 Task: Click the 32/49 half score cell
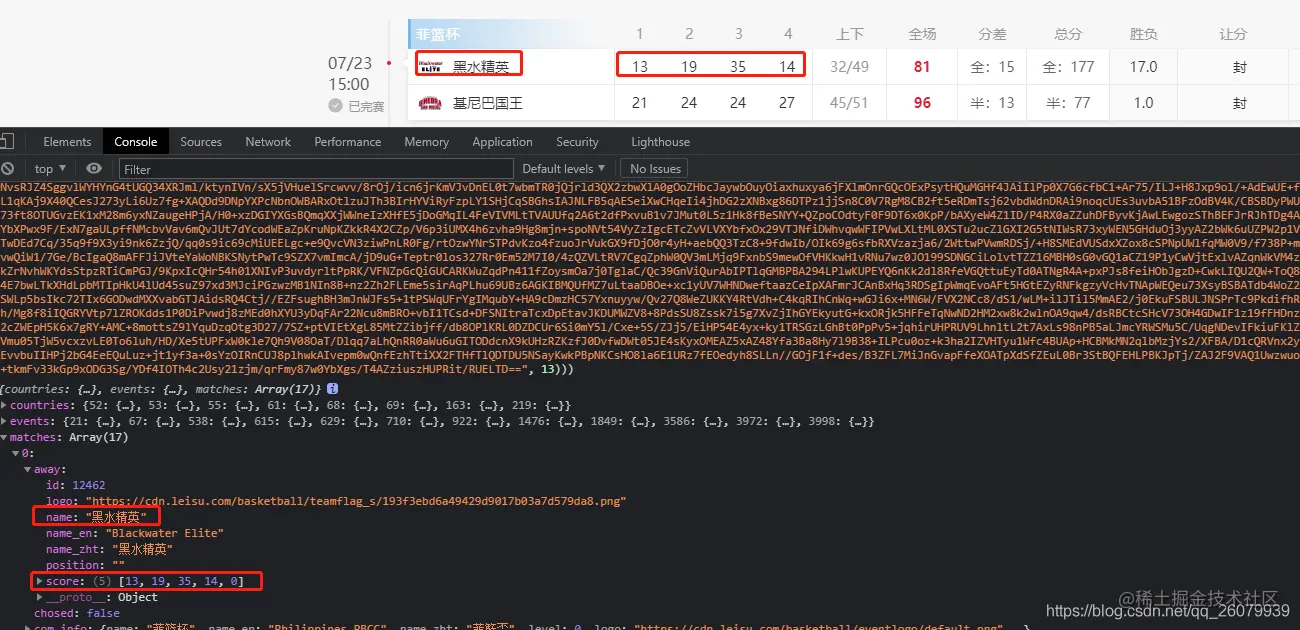pos(850,67)
